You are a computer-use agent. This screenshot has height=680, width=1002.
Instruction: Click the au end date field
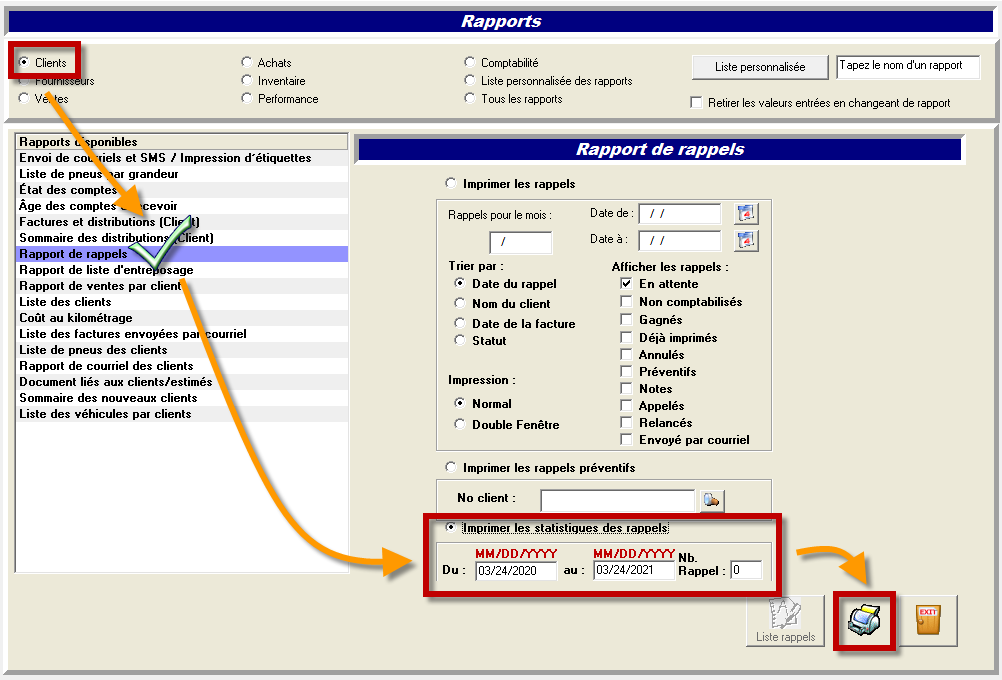click(x=634, y=570)
